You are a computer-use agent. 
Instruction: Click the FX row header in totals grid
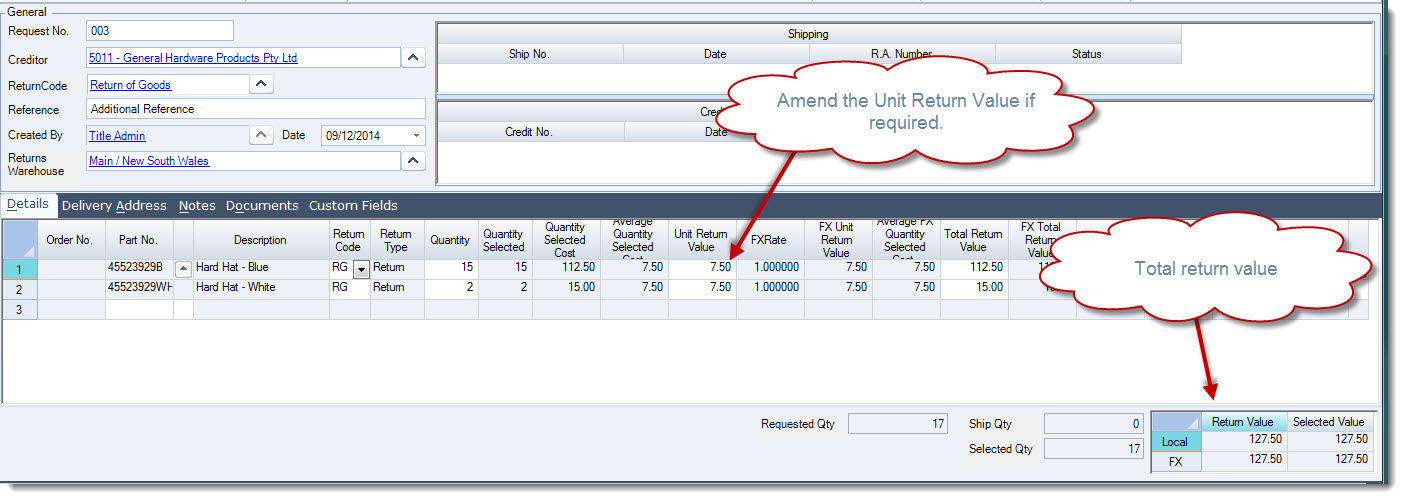1176,460
